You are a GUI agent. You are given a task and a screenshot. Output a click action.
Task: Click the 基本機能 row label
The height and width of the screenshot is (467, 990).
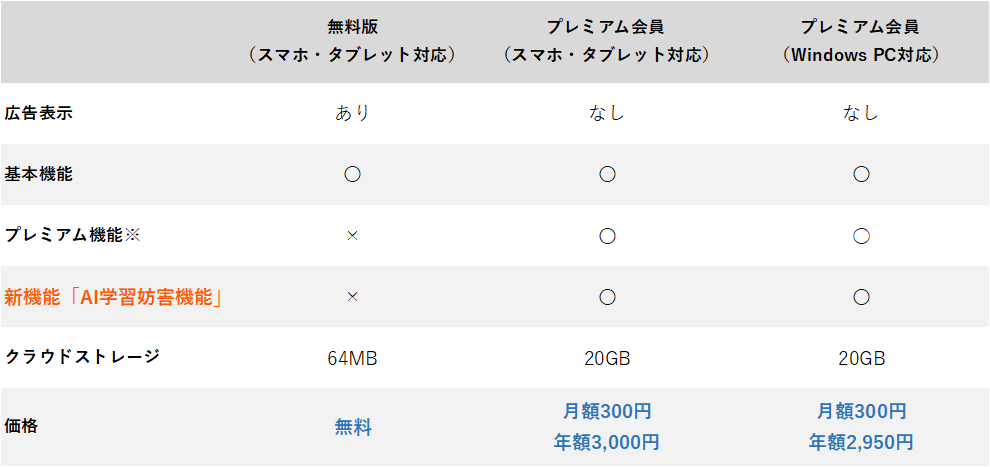[39, 174]
